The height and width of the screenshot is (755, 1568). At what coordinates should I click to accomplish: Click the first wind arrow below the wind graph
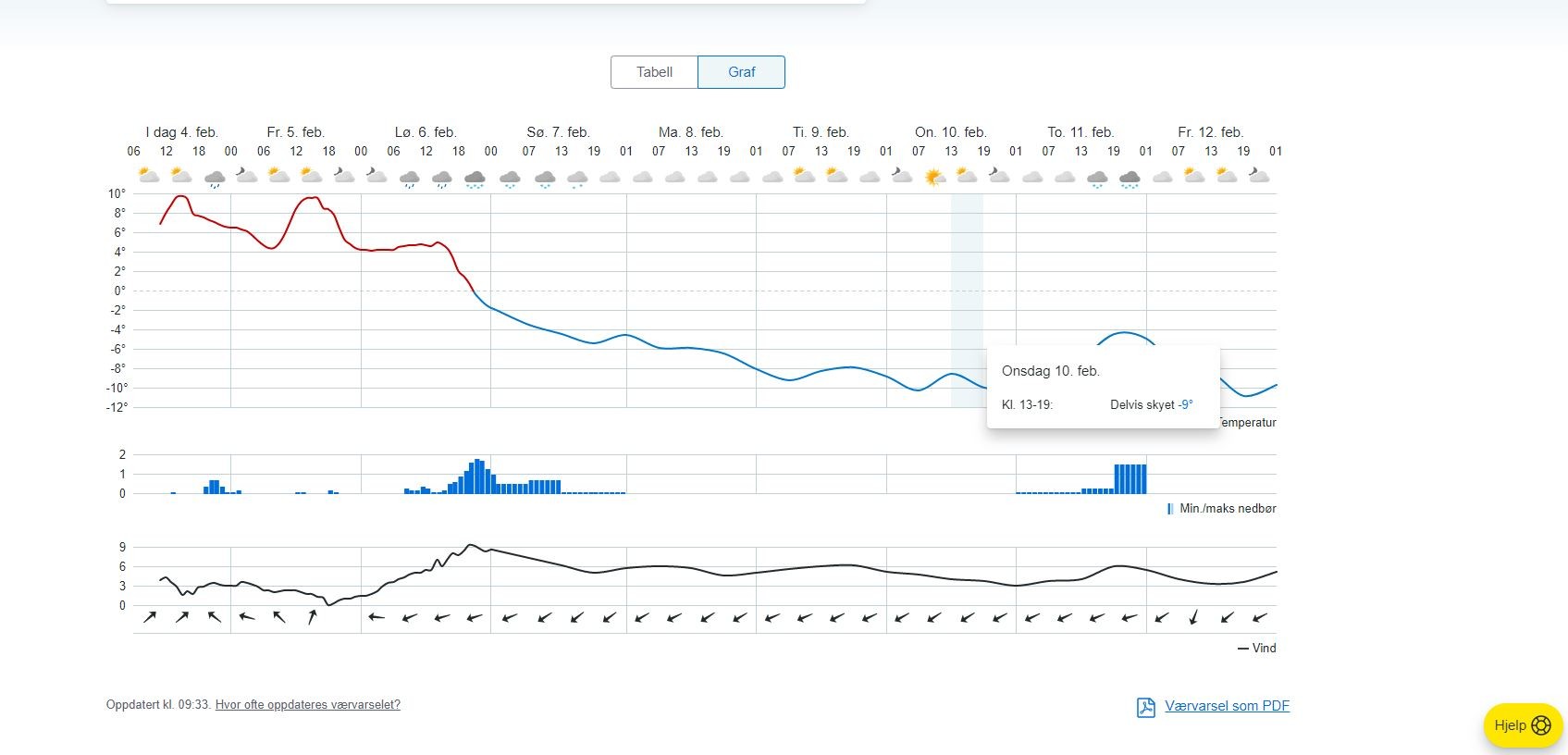tap(150, 617)
